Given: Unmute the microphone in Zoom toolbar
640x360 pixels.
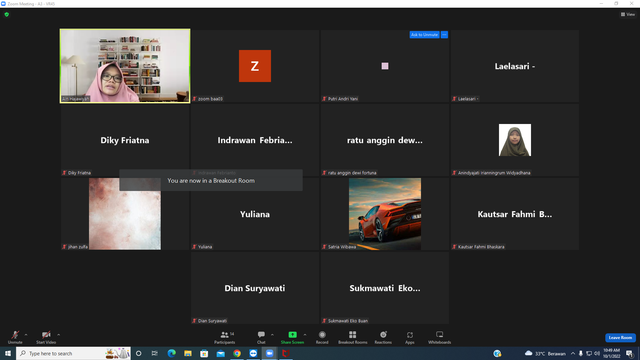Looking at the screenshot, I should click(15, 337).
